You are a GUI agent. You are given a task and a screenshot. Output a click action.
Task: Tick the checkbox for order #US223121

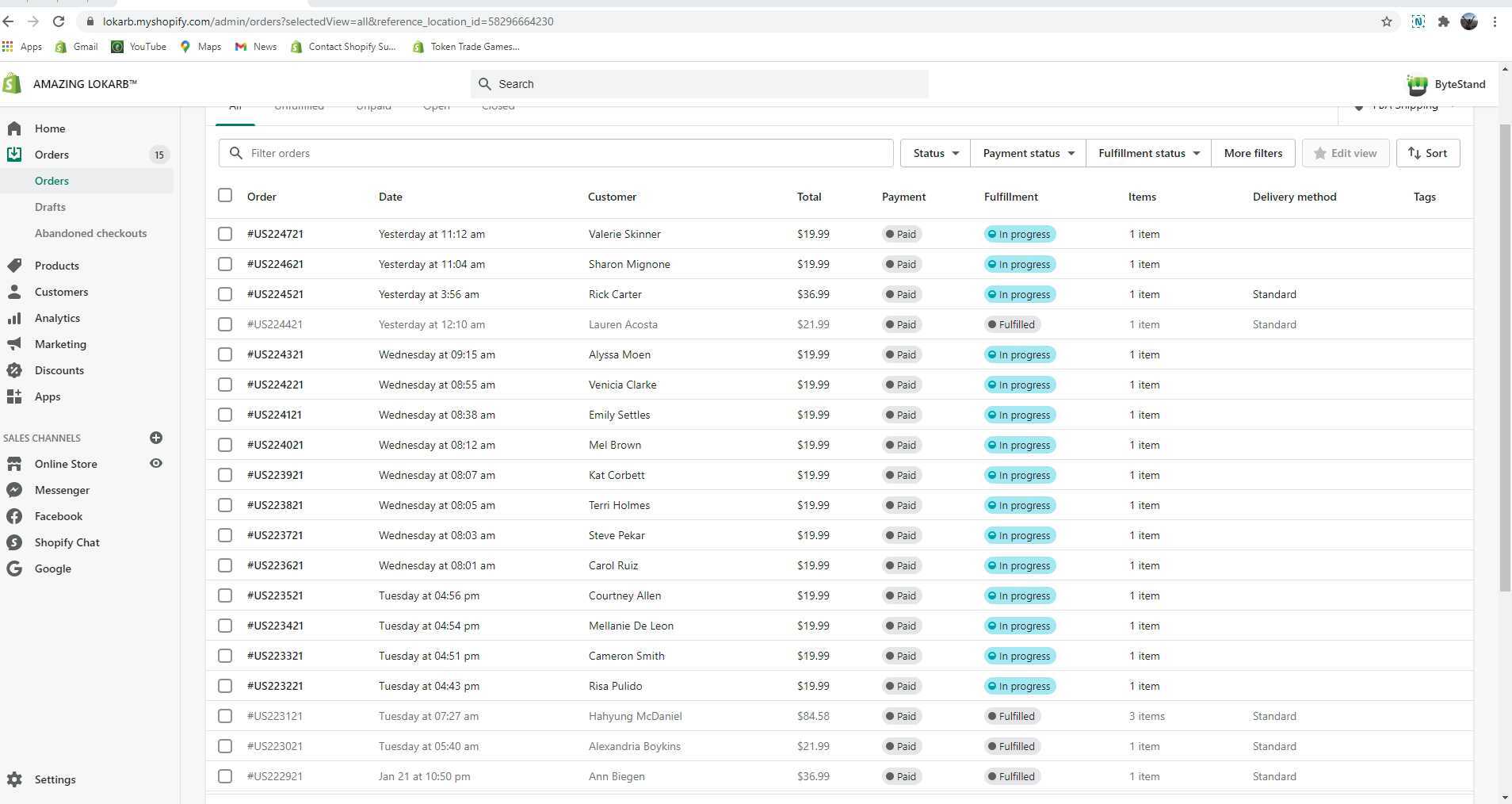[225, 716]
